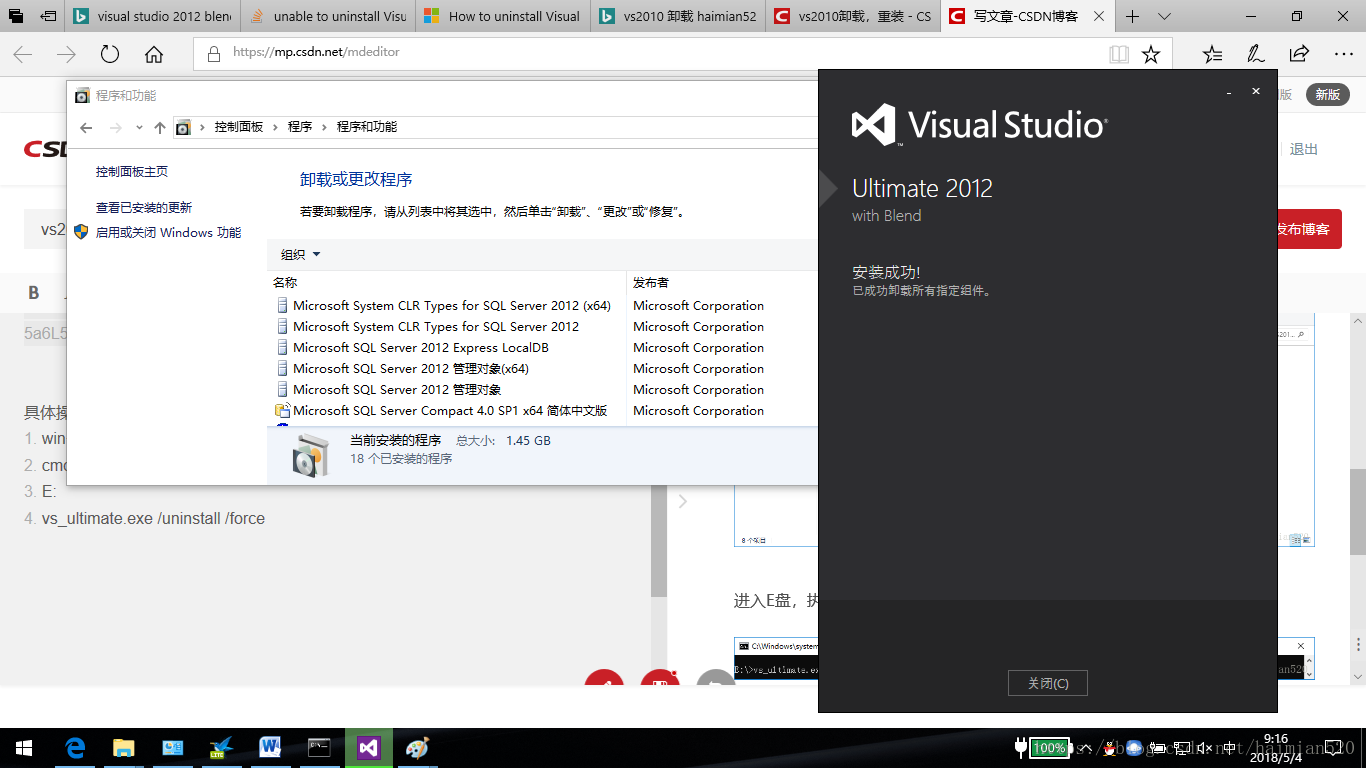
Task: Switch to 'visual studio 2012 blen' tab
Action: click(x=153, y=16)
